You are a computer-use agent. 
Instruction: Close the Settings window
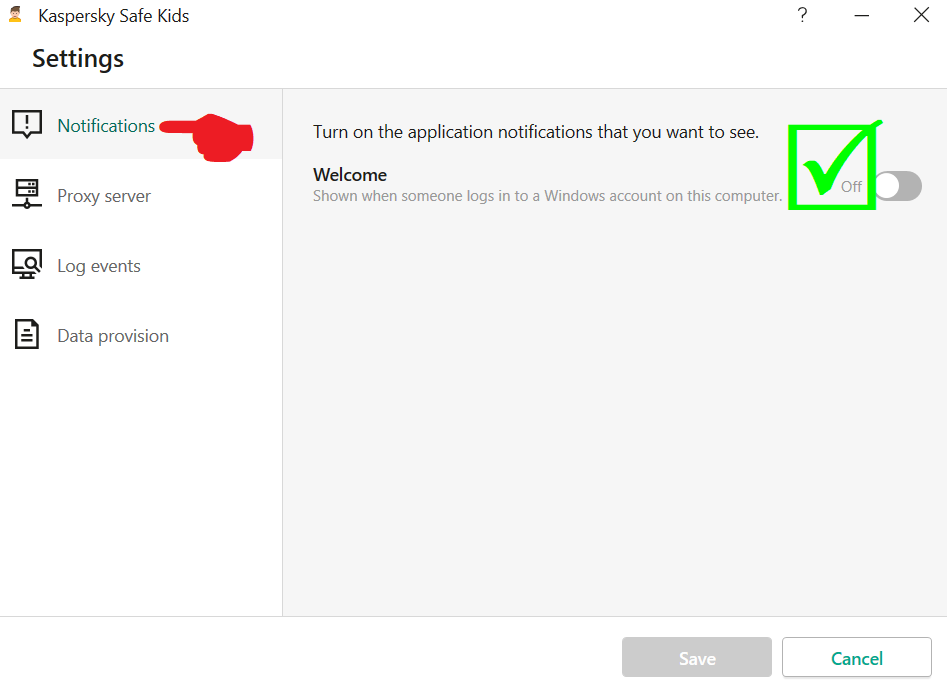click(921, 15)
